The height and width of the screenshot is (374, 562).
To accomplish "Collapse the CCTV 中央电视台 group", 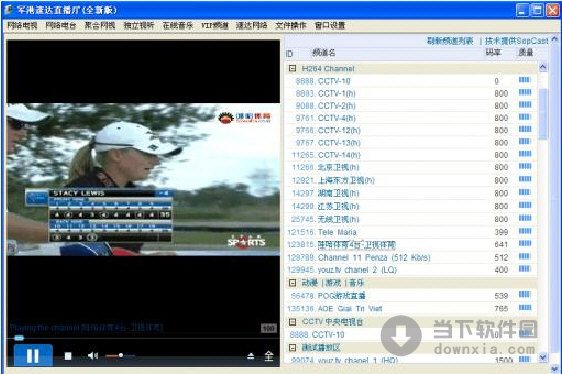I will (292, 322).
